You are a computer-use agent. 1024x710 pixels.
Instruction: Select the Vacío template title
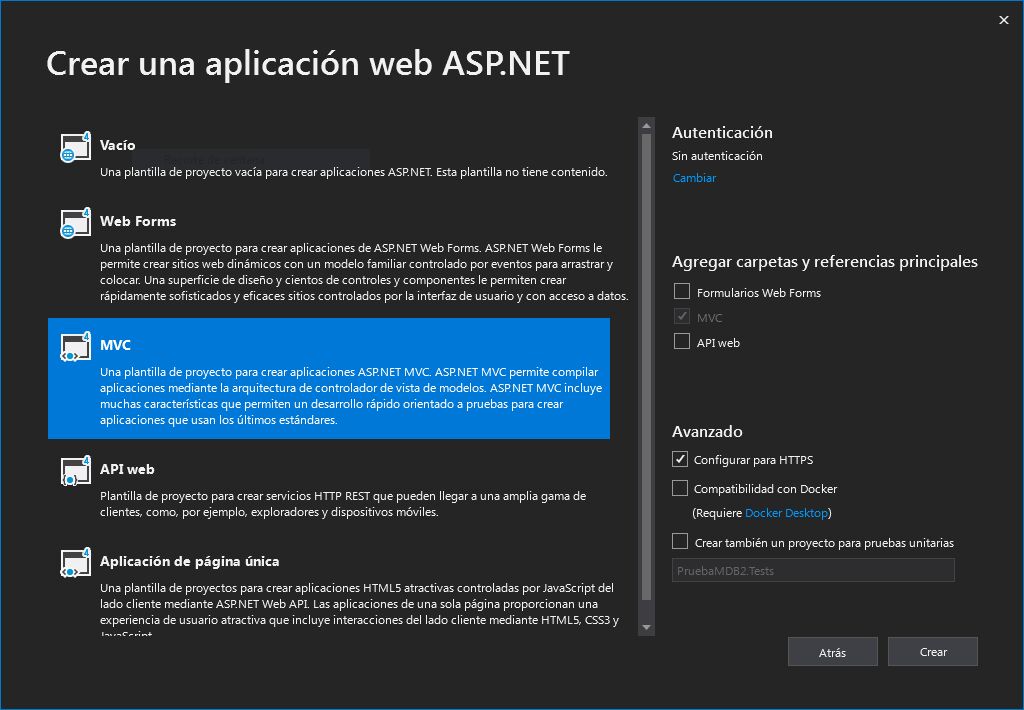[x=118, y=145]
